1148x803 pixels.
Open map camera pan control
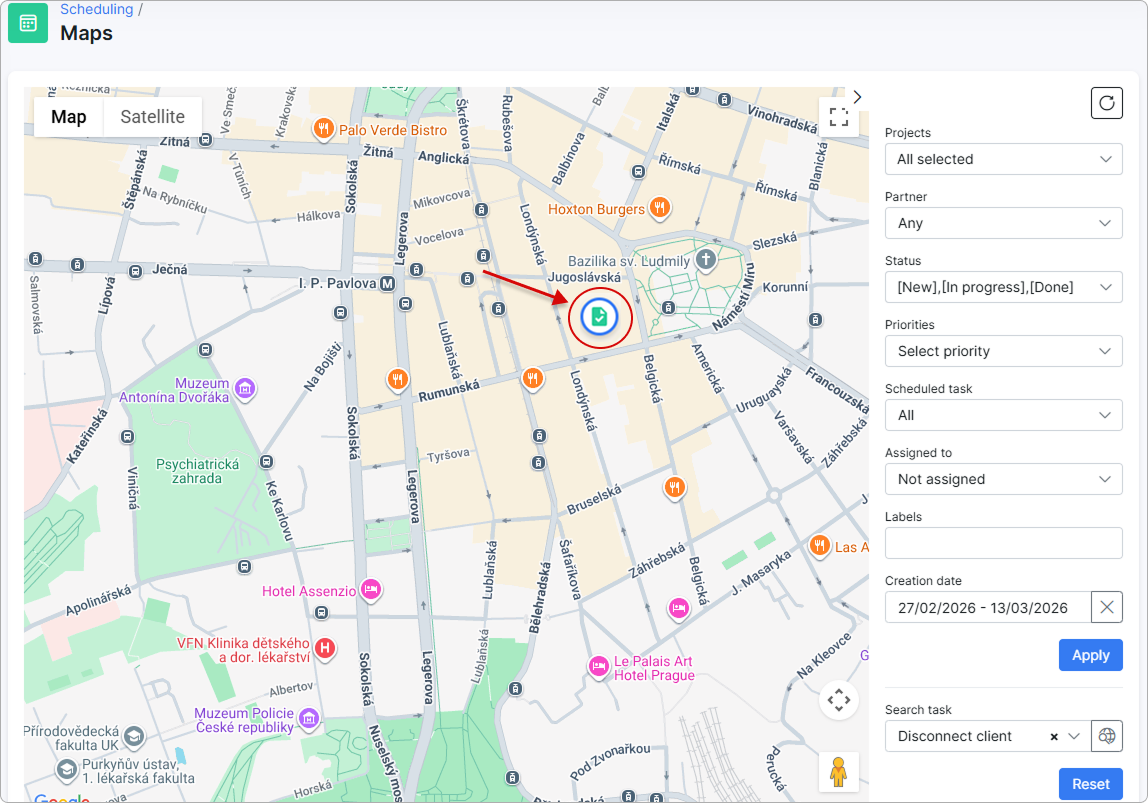tap(838, 700)
